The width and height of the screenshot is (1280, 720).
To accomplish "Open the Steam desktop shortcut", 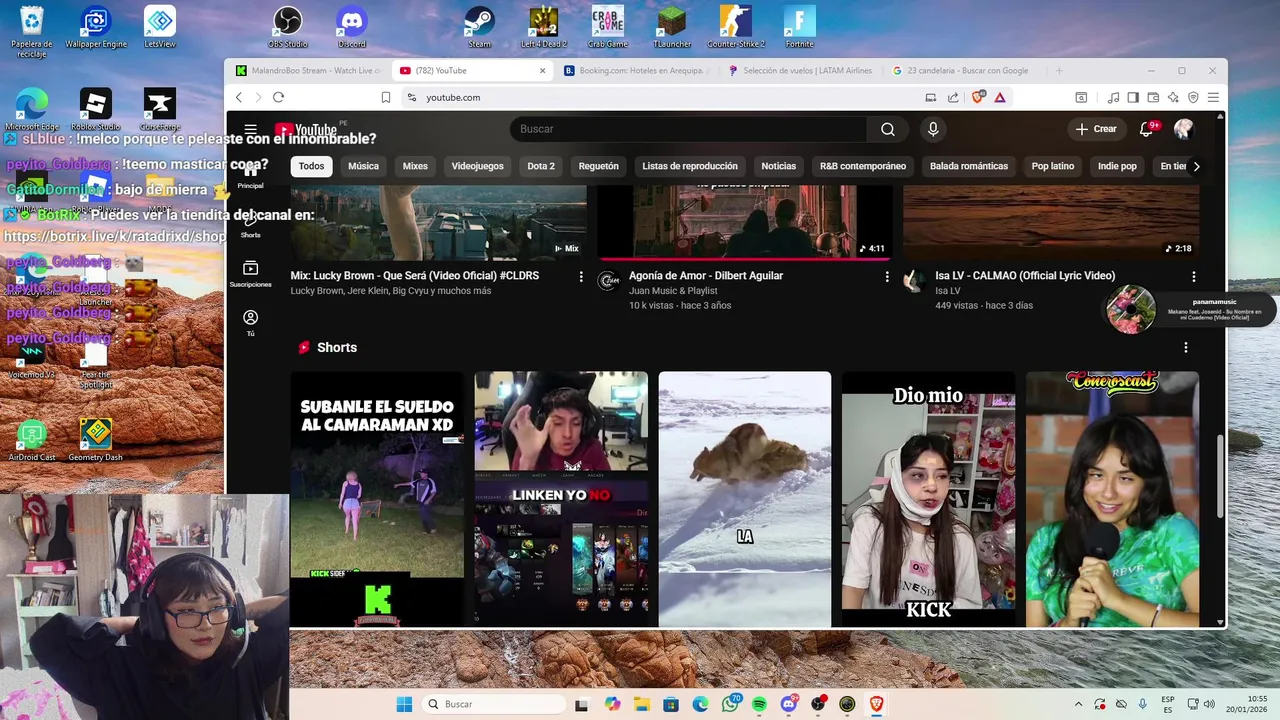I will pyautogui.click(x=480, y=27).
